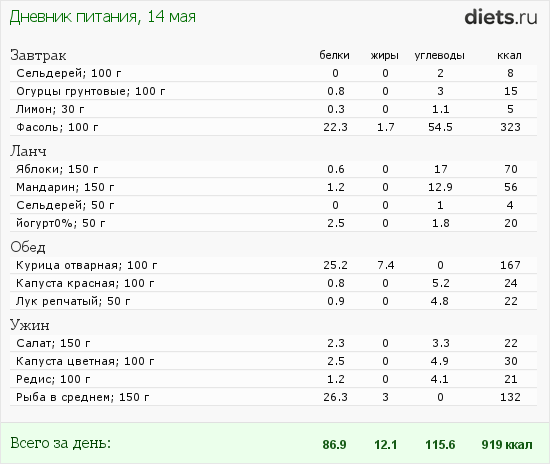Click the total fat value 12.1

(385, 445)
